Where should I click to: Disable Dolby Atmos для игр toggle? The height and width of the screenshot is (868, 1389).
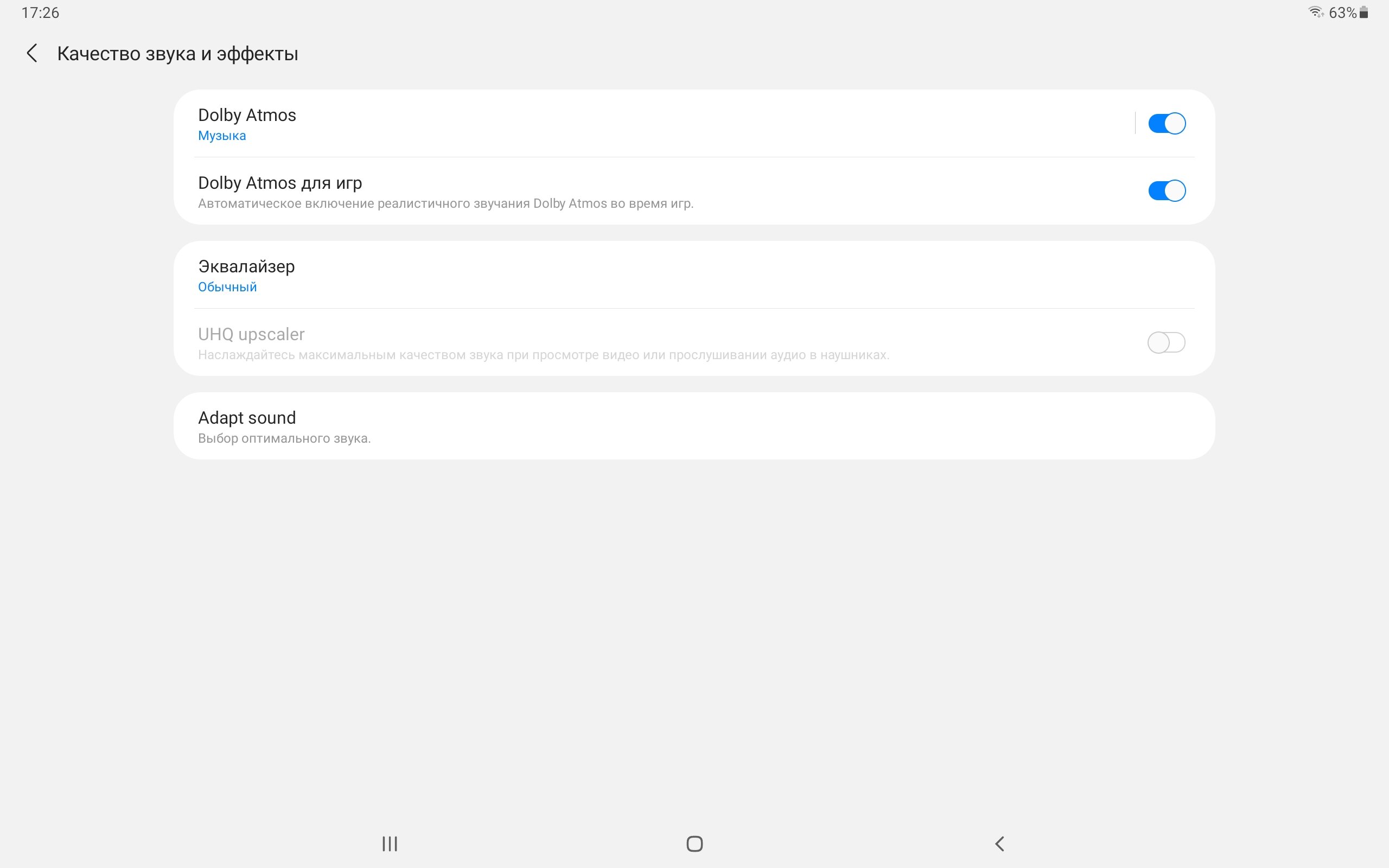[x=1167, y=190]
